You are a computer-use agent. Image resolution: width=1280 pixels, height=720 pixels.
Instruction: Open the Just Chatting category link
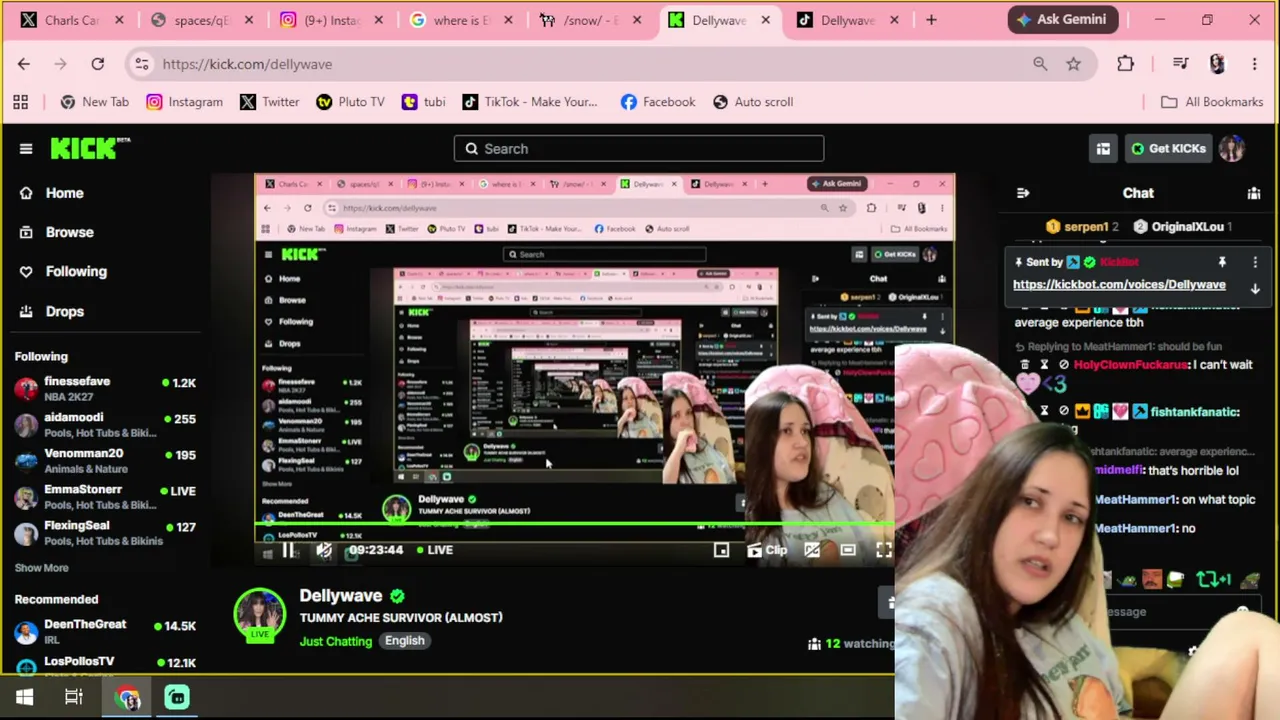pyautogui.click(x=336, y=641)
